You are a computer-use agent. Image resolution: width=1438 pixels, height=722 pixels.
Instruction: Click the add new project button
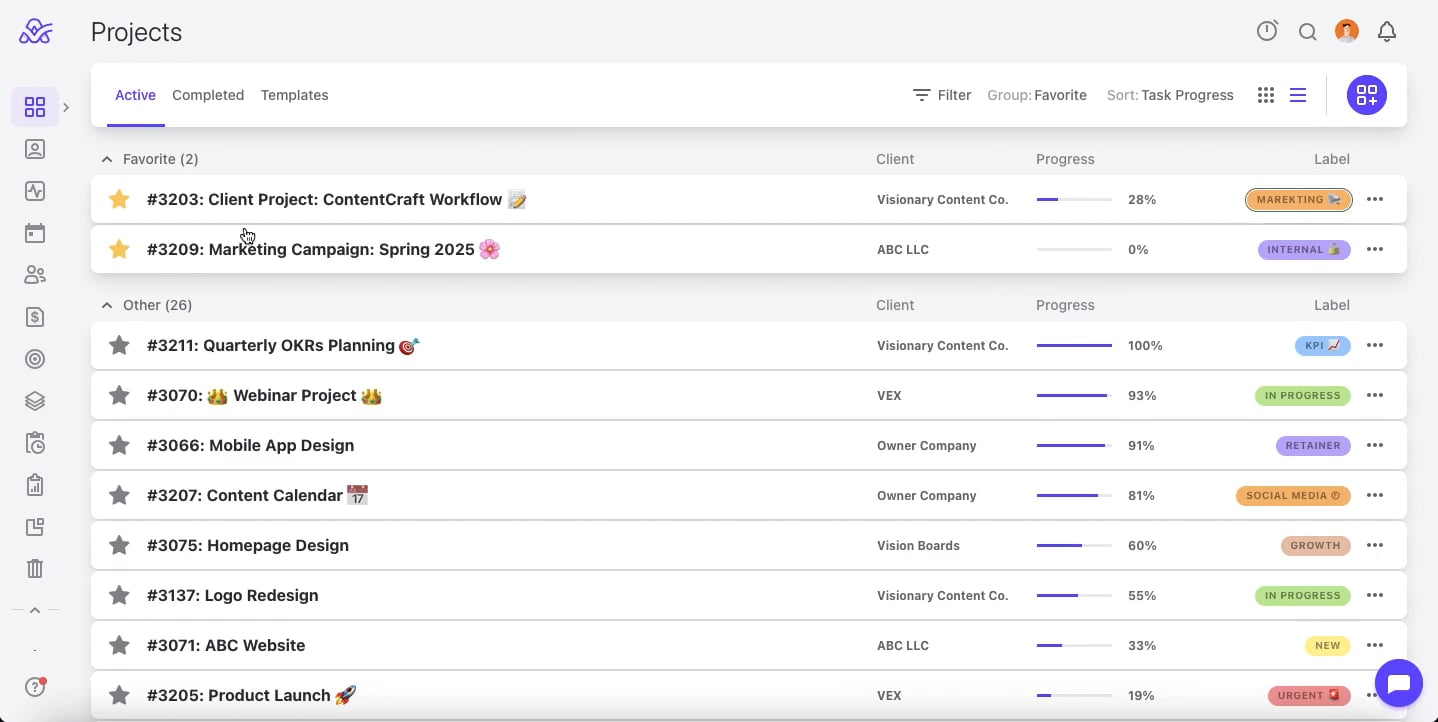pyautogui.click(x=1367, y=95)
